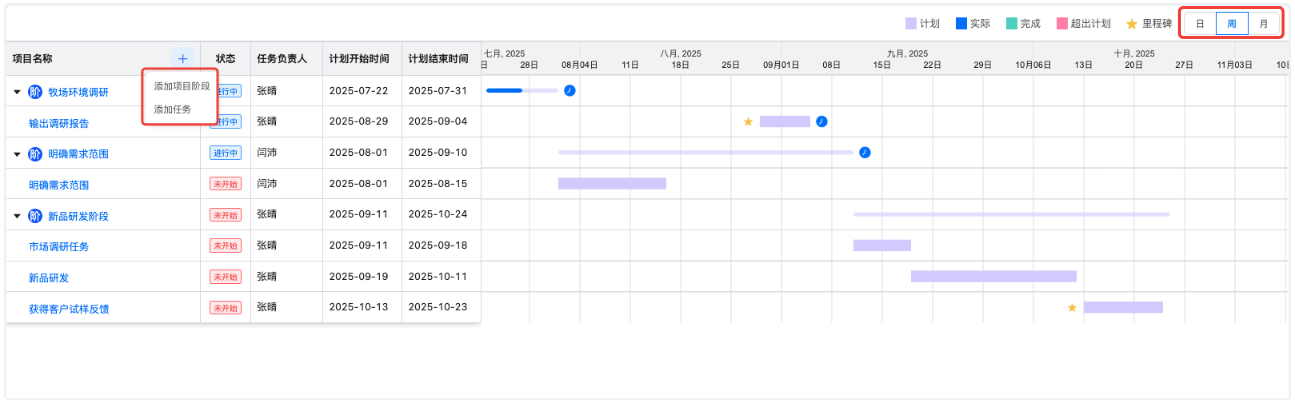The image size is (1295, 407).
Task: Click the pink 超出计划 legend swatch
Action: tap(1062, 23)
